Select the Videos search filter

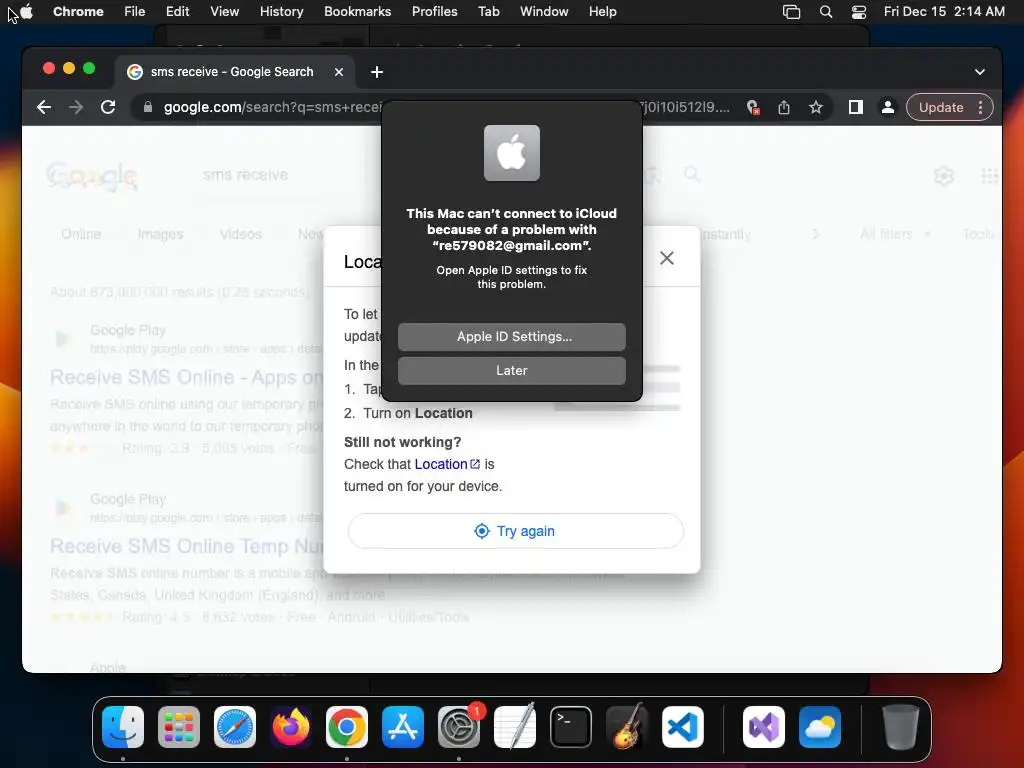click(x=240, y=234)
